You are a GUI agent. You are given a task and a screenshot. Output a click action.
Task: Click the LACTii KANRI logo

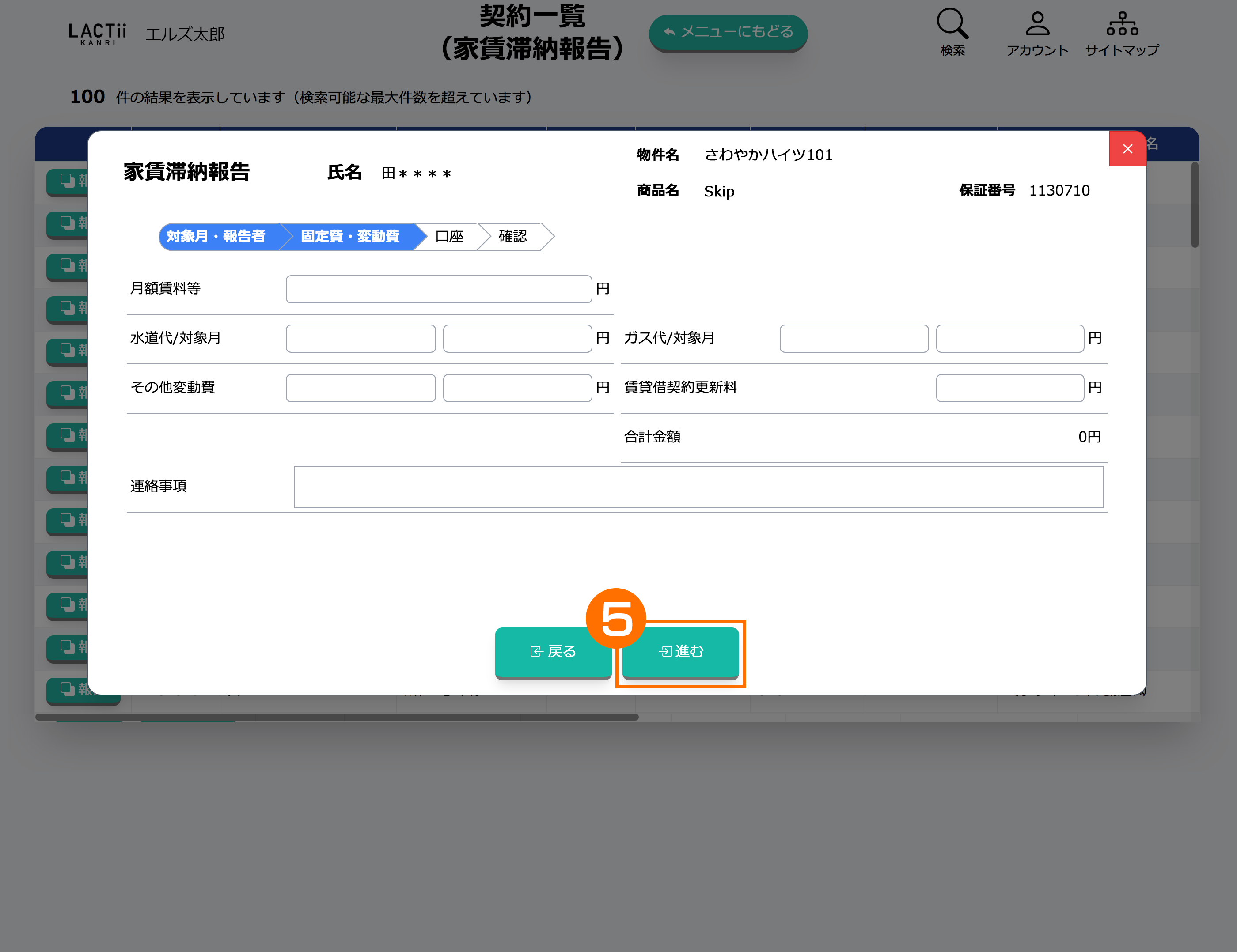pos(98,34)
